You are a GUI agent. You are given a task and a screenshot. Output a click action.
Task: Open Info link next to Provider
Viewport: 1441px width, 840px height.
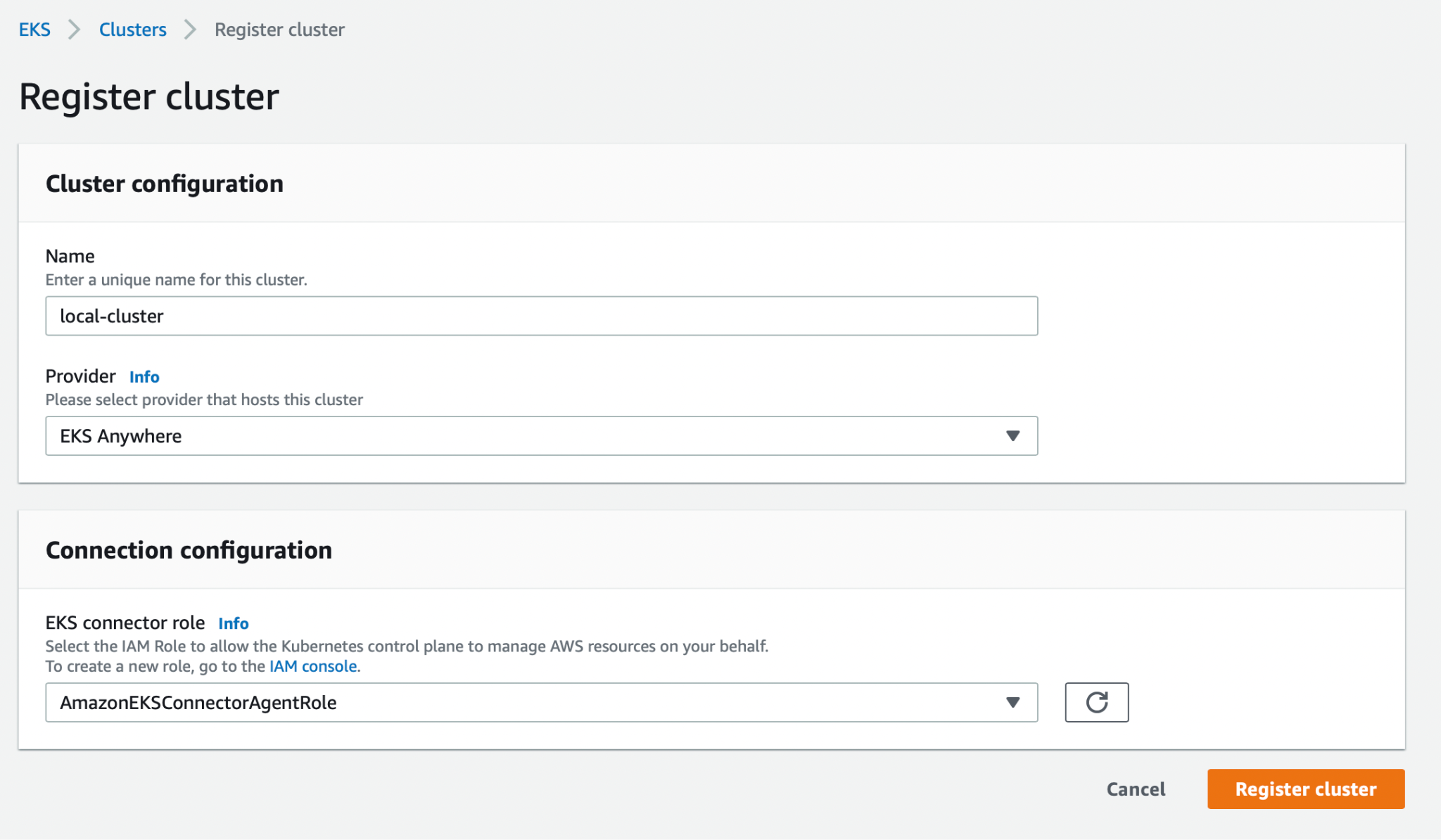[x=144, y=377]
